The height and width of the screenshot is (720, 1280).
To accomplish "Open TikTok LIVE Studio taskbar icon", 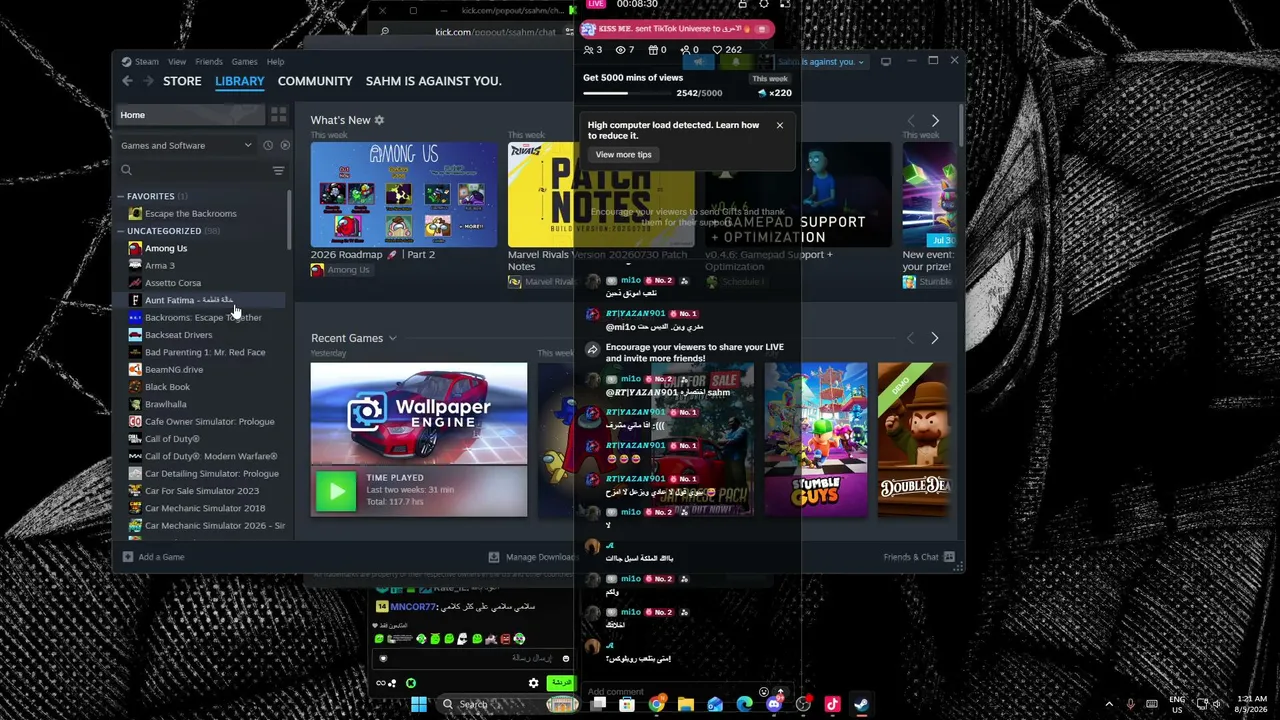I will pyautogui.click(x=832, y=704).
